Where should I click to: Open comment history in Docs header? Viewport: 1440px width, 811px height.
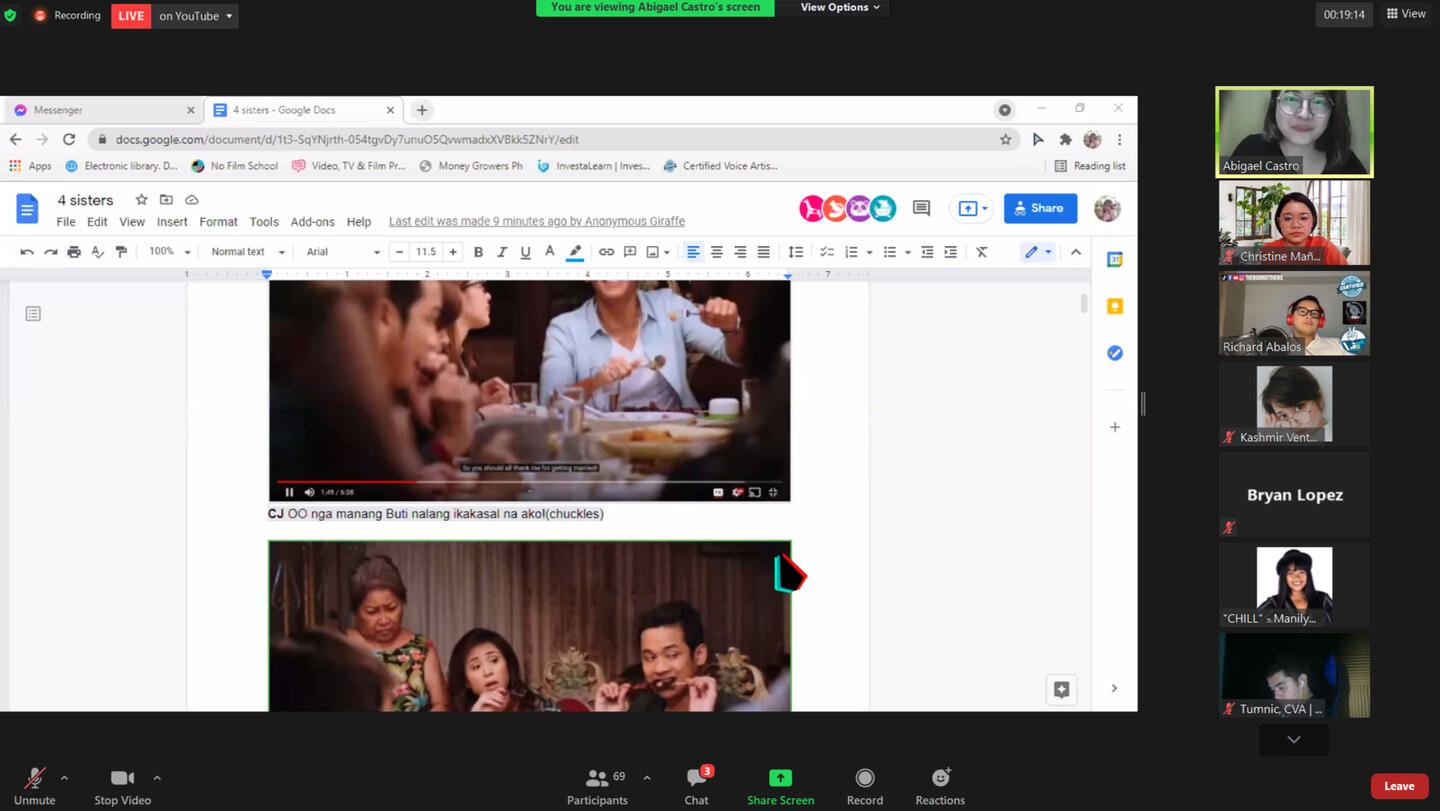point(922,208)
